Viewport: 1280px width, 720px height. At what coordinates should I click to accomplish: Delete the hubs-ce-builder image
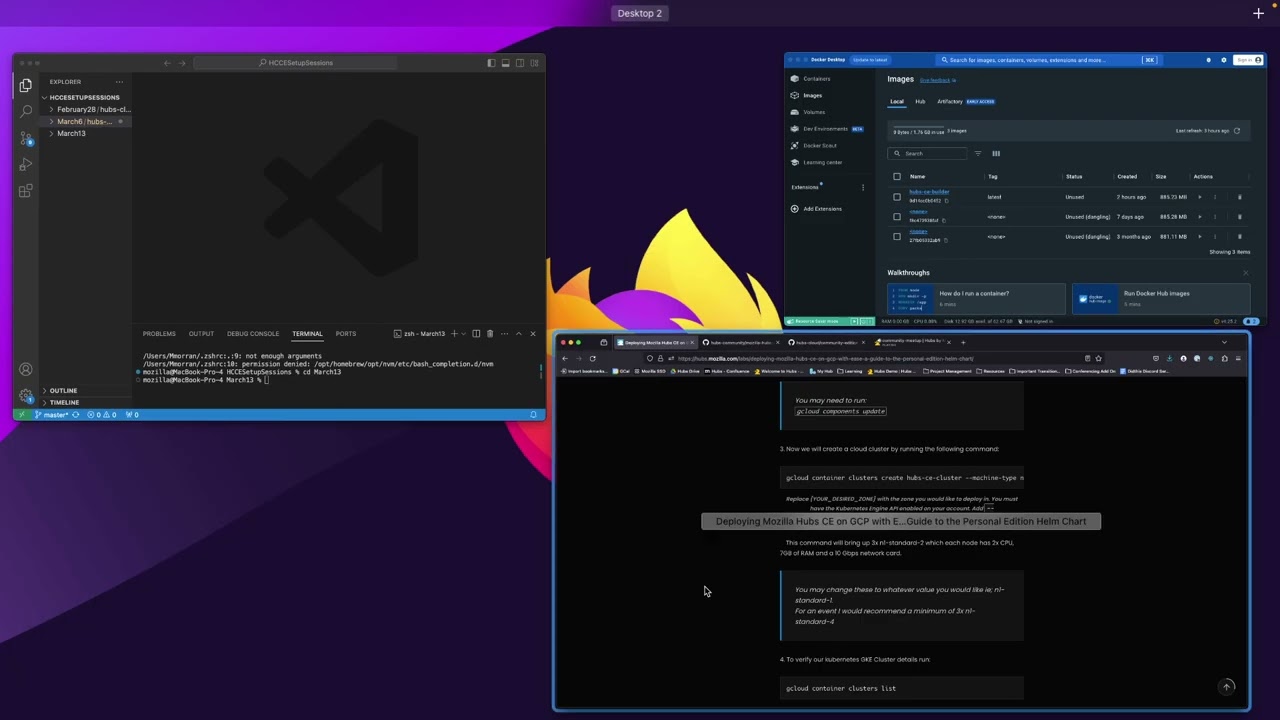[x=1240, y=197]
